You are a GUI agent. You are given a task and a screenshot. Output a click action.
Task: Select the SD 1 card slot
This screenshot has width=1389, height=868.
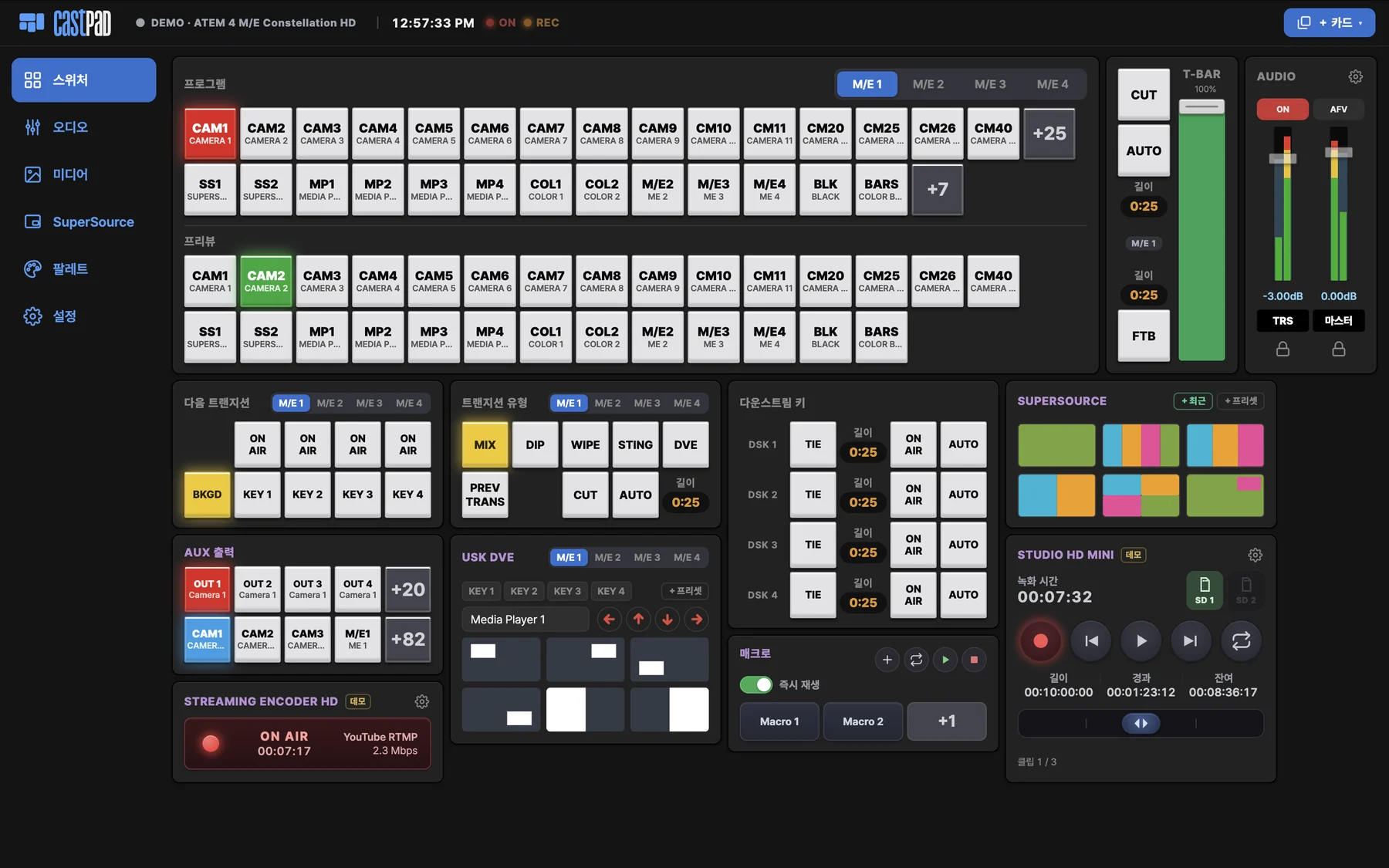tap(1205, 590)
